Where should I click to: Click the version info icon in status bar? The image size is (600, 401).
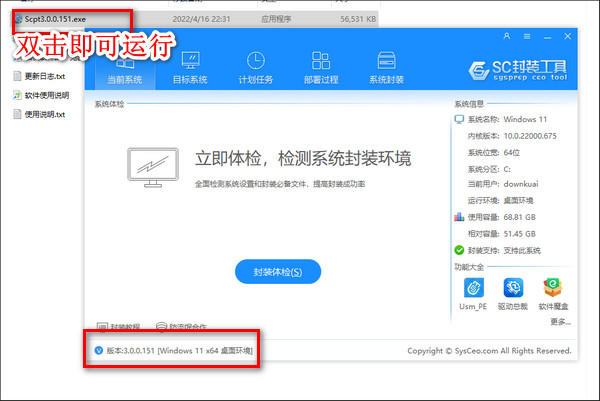tap(99, 350)
